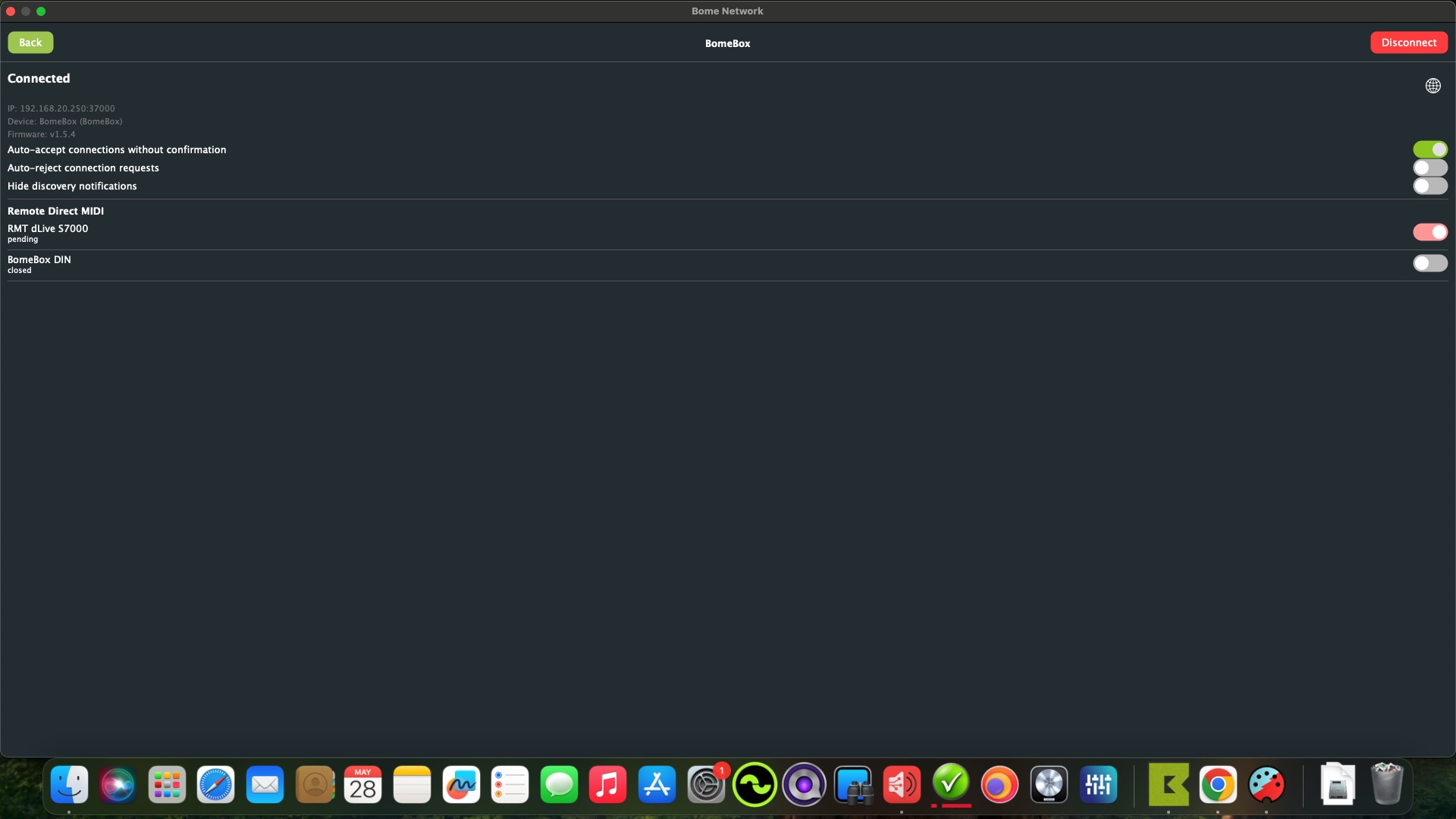Open the red-blue gauge dock app
The width and height of the screenshot is (1456, 819).
(1266, 784)
